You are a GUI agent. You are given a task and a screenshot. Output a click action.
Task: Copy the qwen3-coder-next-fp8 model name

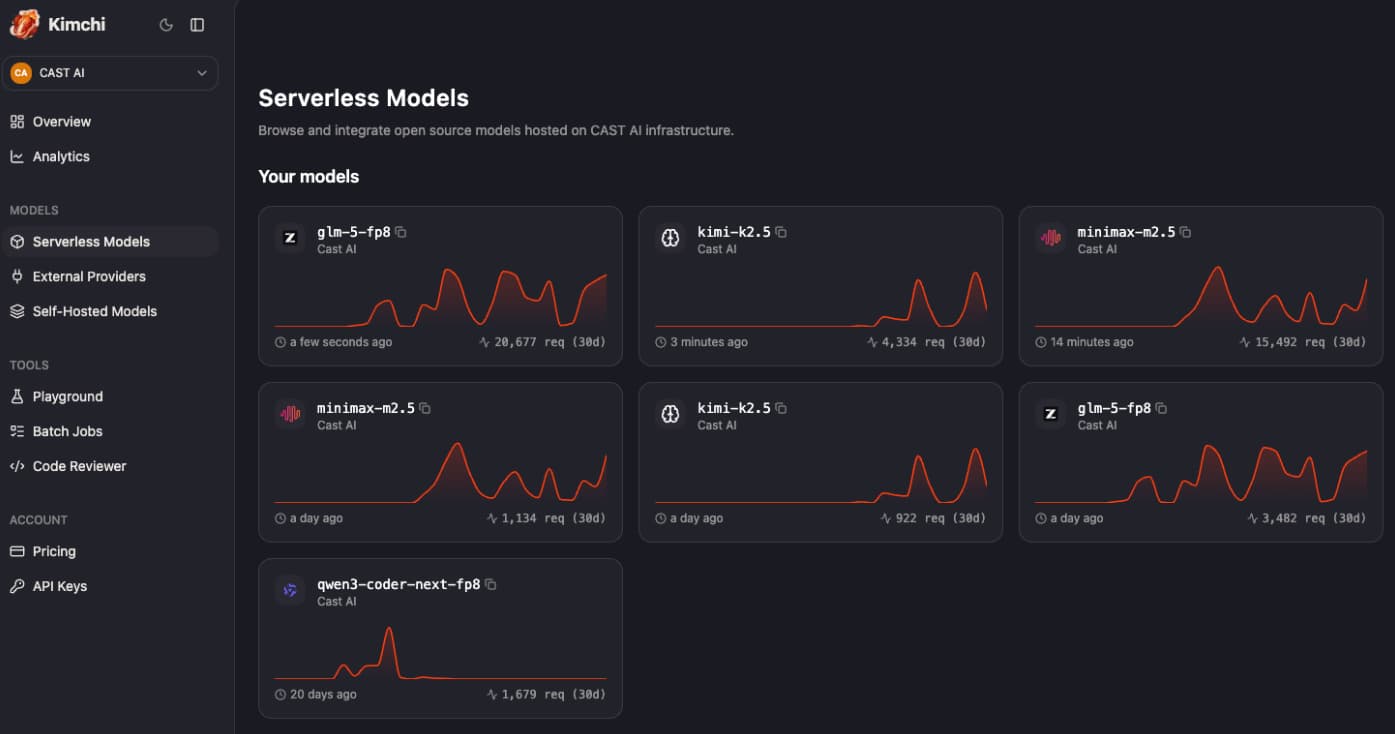pos(491,584)
